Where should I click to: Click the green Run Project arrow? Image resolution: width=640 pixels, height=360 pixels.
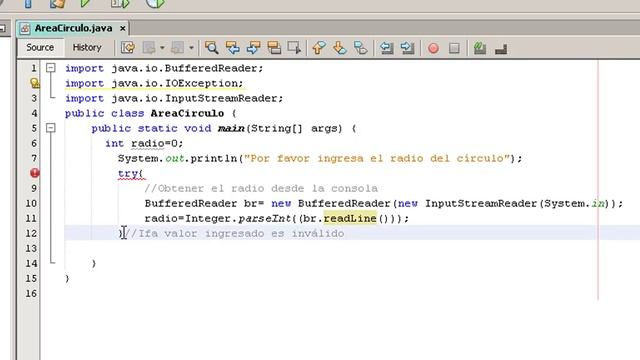(x=85, y=3)
